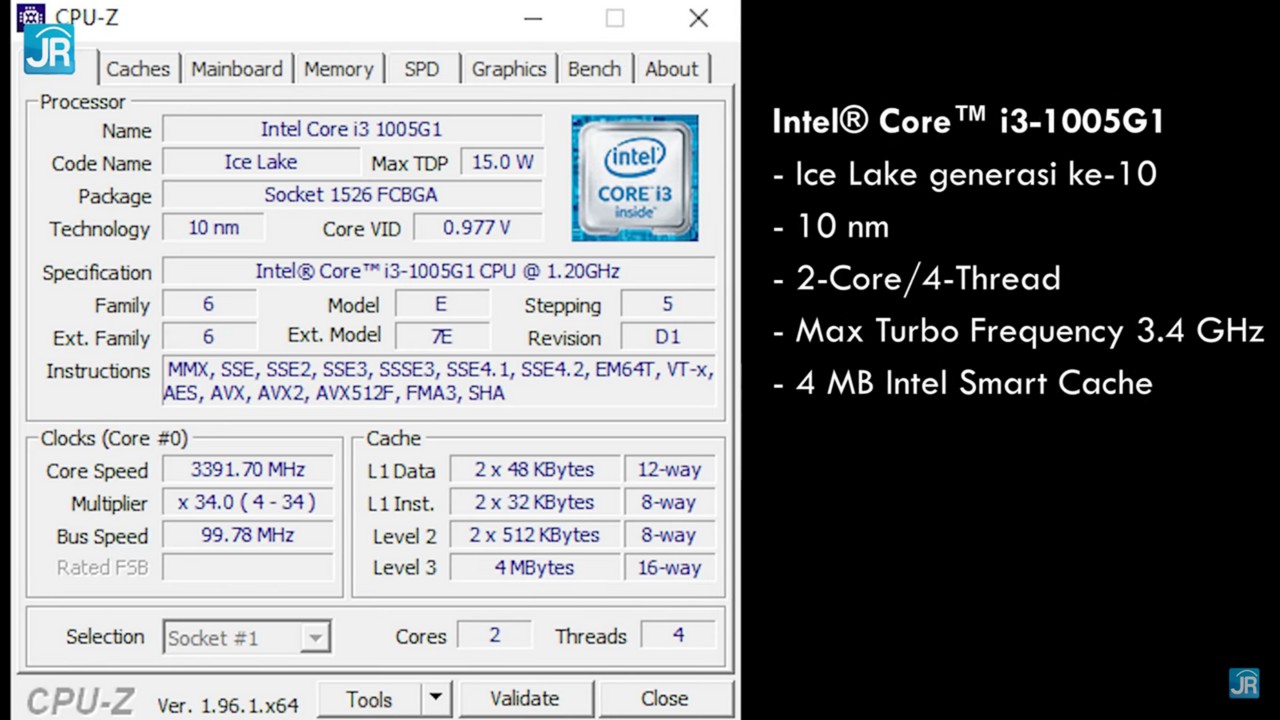Screen dimensions: 1280x720
Task: View the About tab
Action: [x=671, y=69]
